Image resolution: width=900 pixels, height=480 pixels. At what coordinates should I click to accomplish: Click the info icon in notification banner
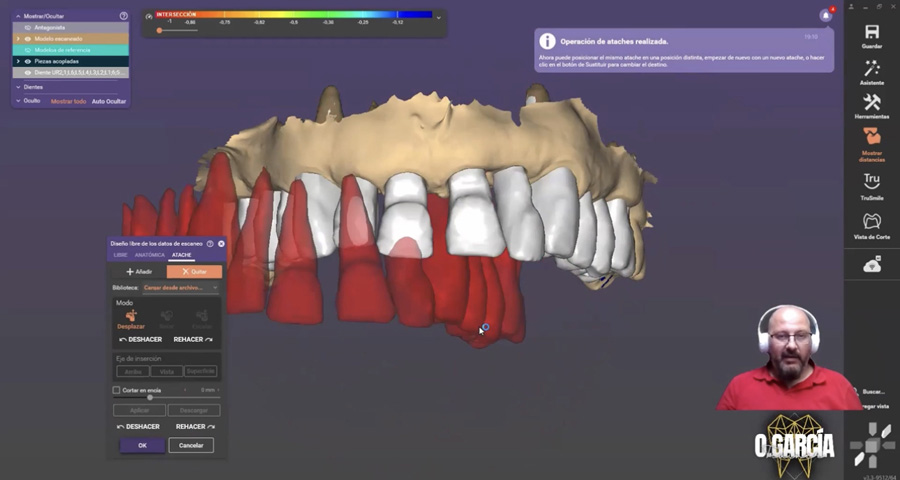tap(548, 41)
